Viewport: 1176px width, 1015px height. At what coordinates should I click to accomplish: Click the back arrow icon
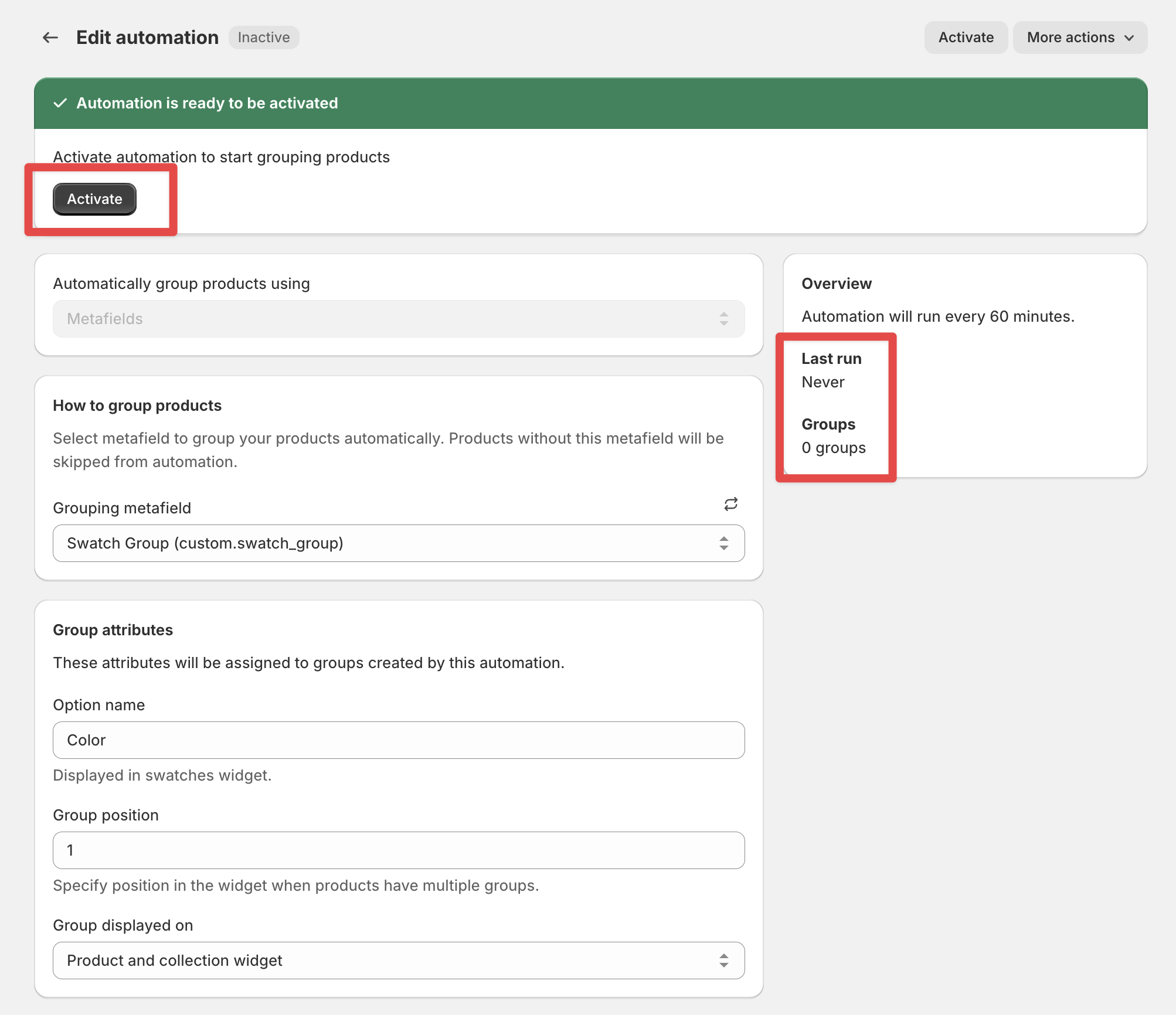(x=50, y=38)
